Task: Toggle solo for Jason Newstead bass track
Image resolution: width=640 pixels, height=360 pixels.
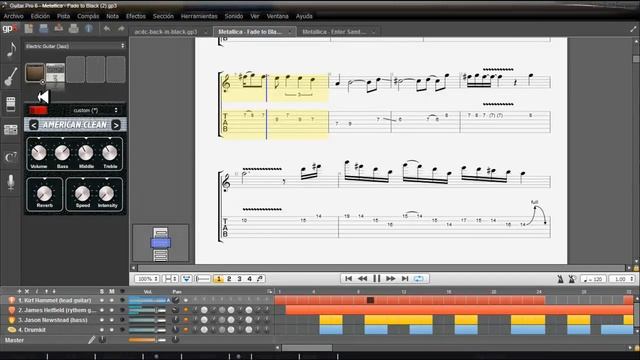Action: coord(102,320)
